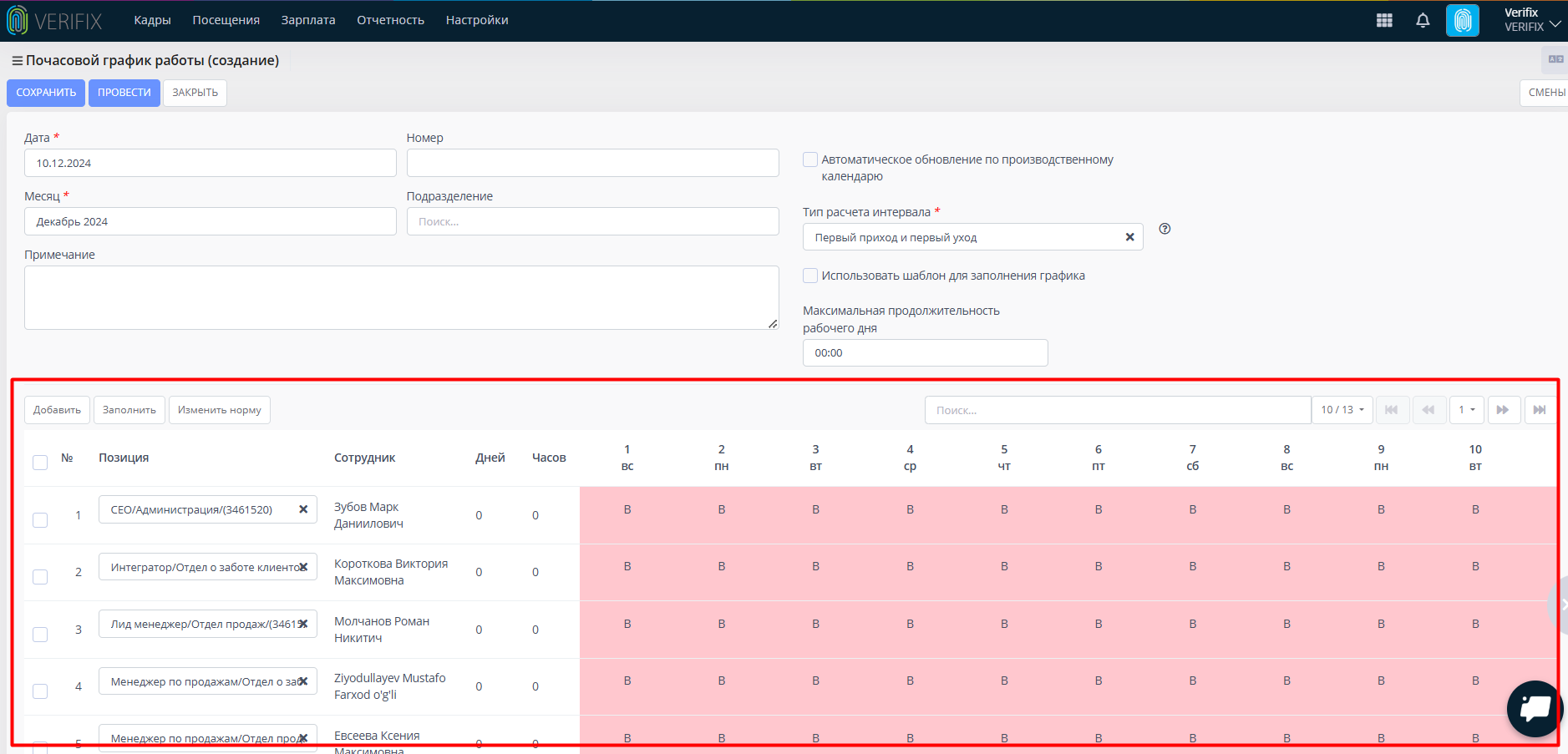Screen dimensions: 1568x754
Task: Open the hamburger menu beside page title
Action: [x=17, y=61]
